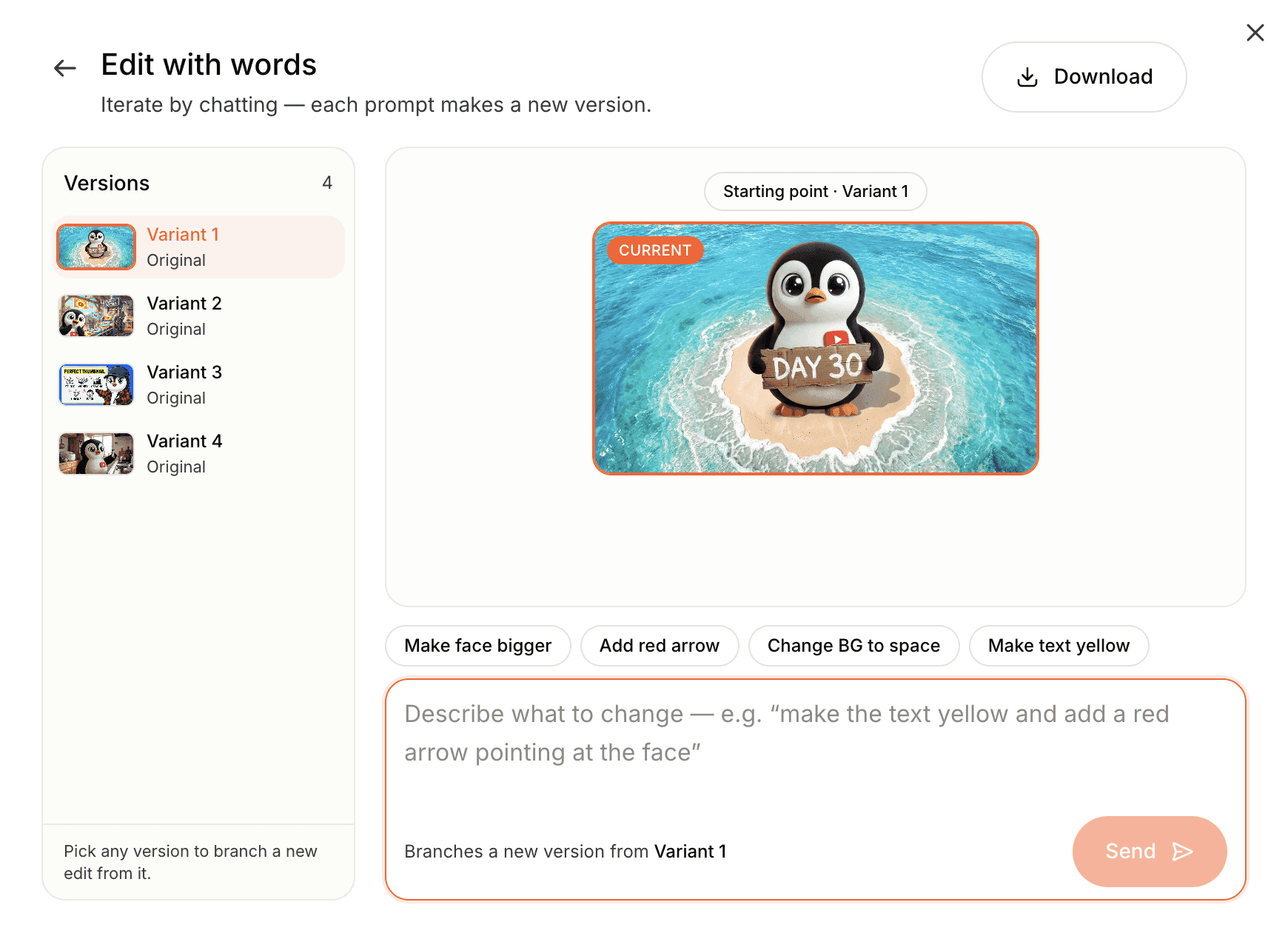
Task: Click the Send button
Action: (x=1149, y=852)
